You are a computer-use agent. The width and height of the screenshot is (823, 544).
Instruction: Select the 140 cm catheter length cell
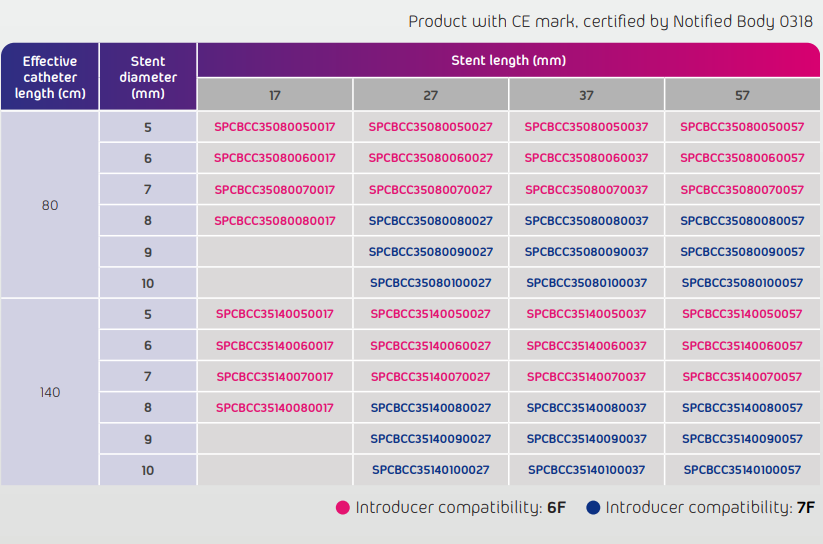tap(50, 392)
